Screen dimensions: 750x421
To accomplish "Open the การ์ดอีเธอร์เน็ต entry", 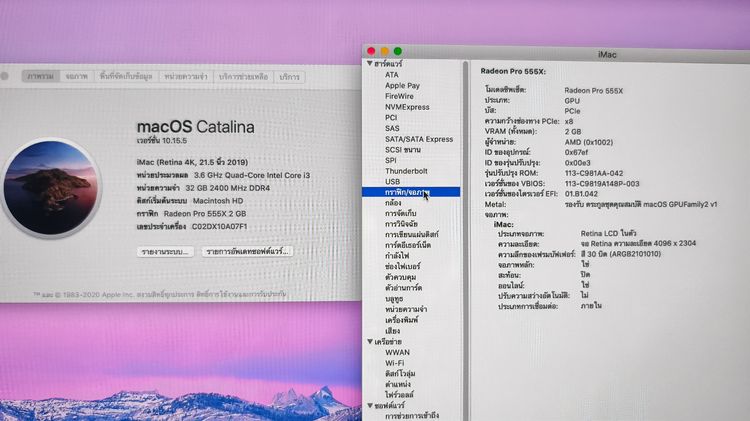I will (x=408, y=245).
